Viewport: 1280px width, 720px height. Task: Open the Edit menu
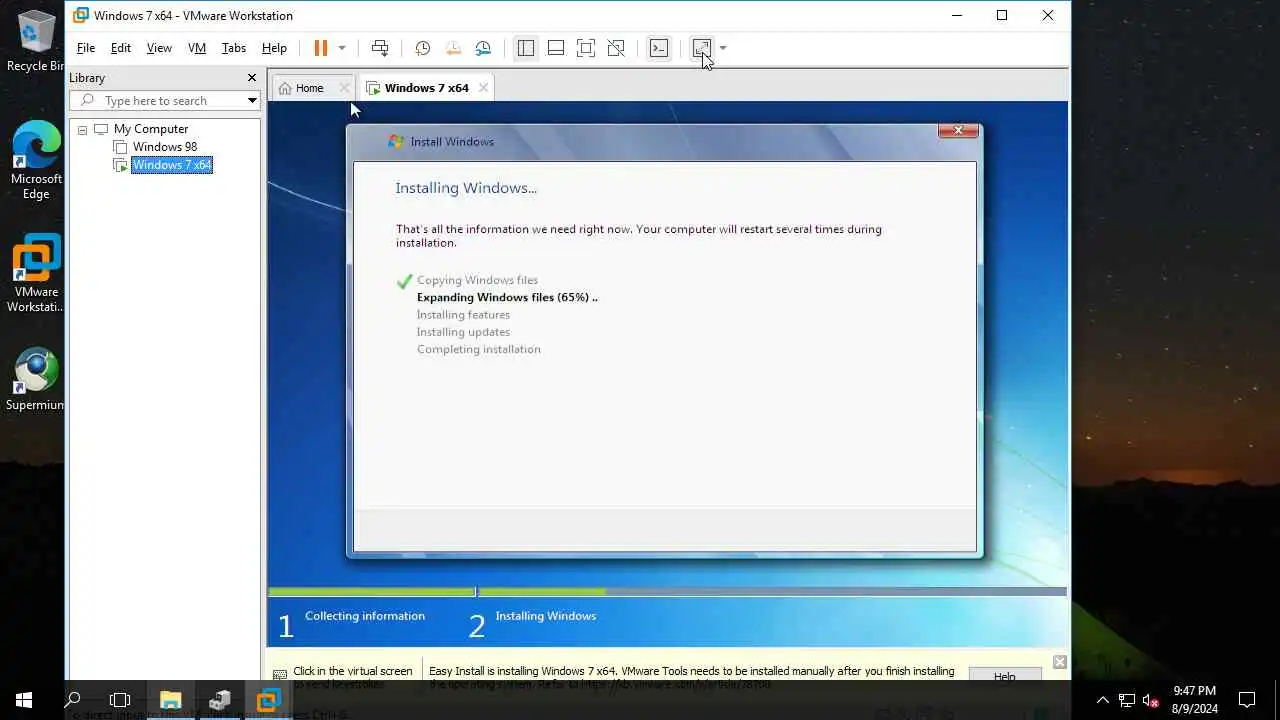pyautogui.click(x=121, y=48)
